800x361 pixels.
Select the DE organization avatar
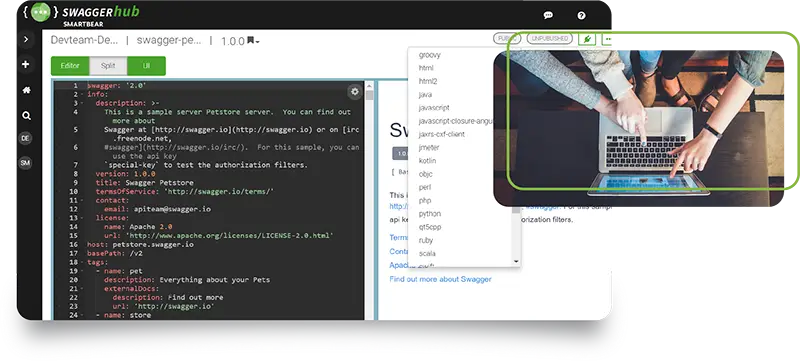[x=26, y=138]
